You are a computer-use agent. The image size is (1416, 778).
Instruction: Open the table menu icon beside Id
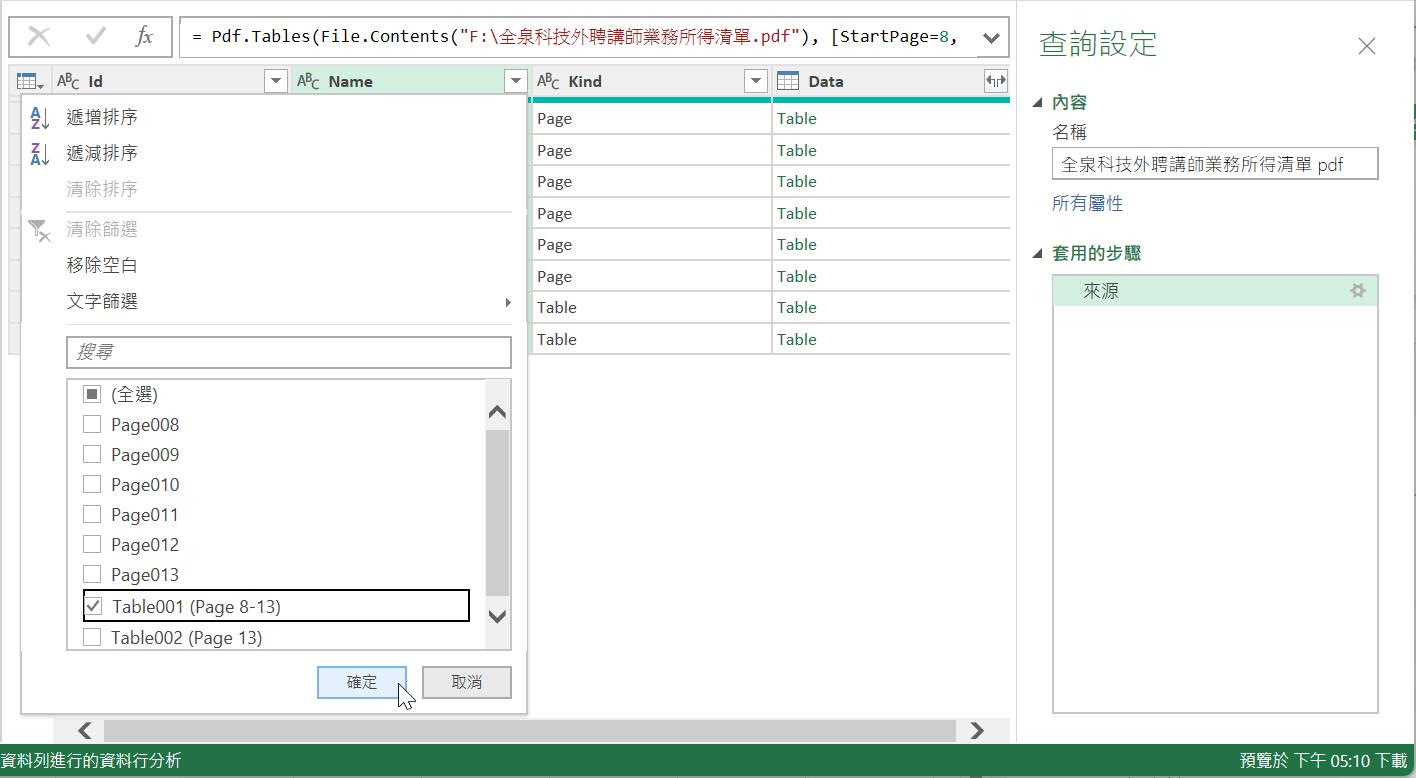point(29,82)
